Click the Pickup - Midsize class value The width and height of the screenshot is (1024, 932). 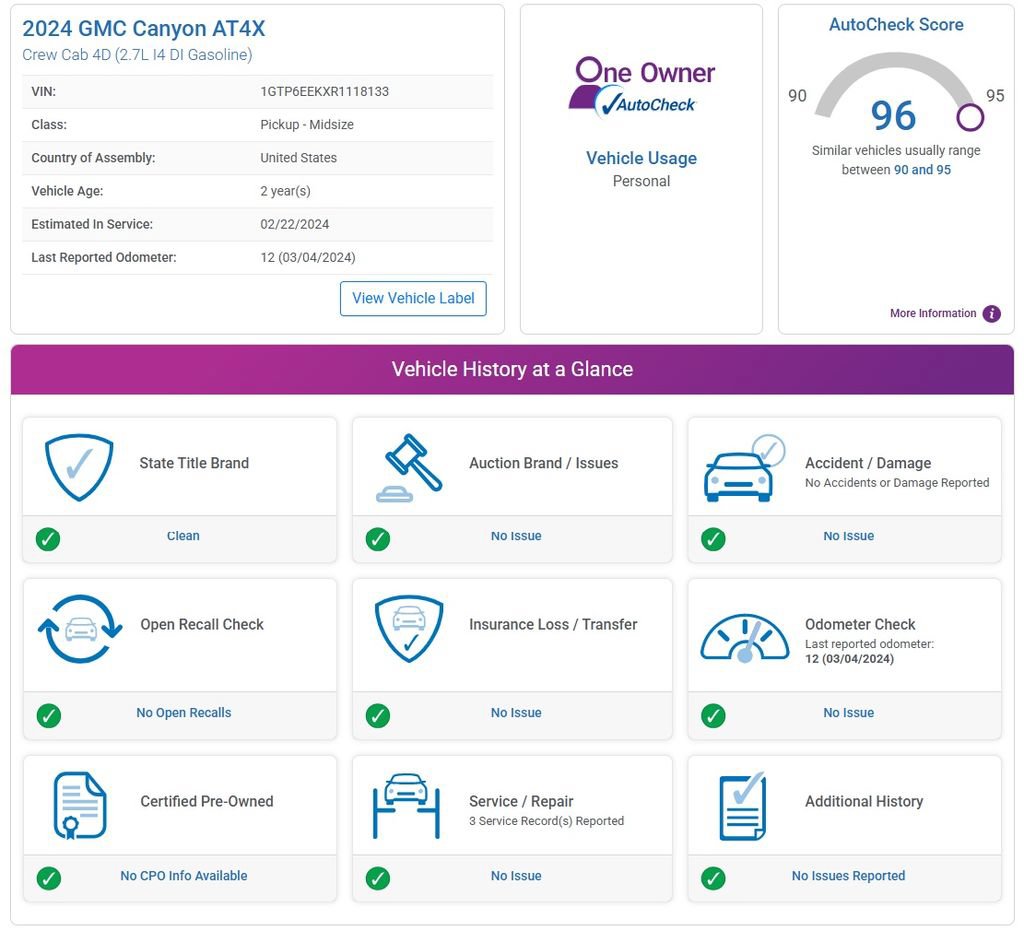307,125
